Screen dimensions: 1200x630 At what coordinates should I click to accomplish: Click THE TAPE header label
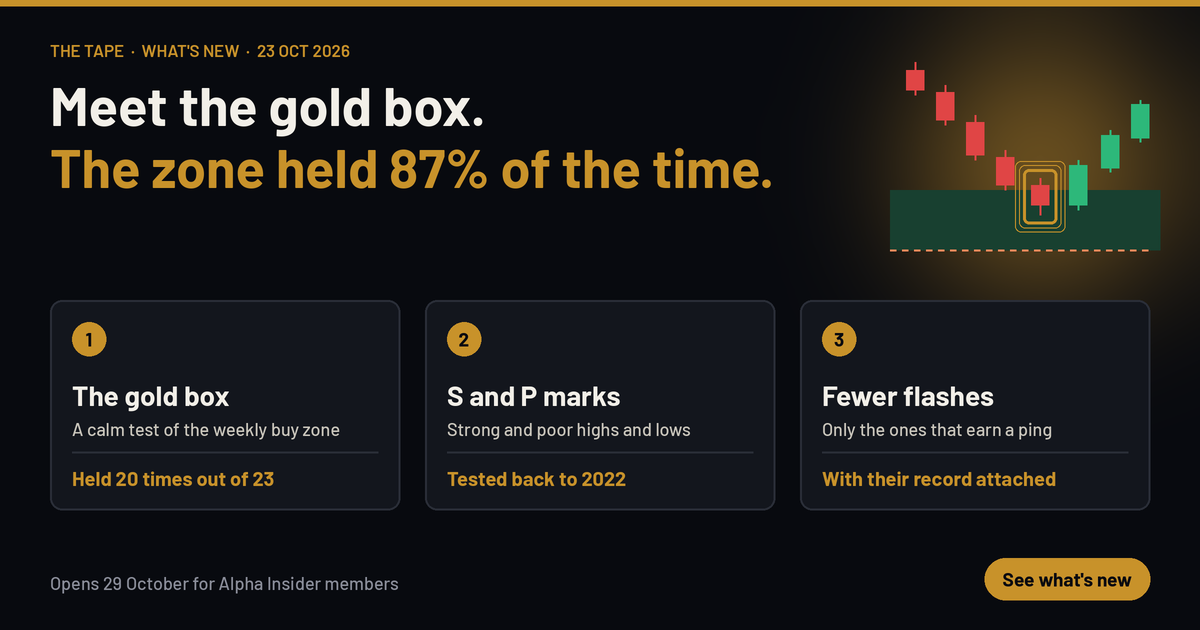[87, 51]
